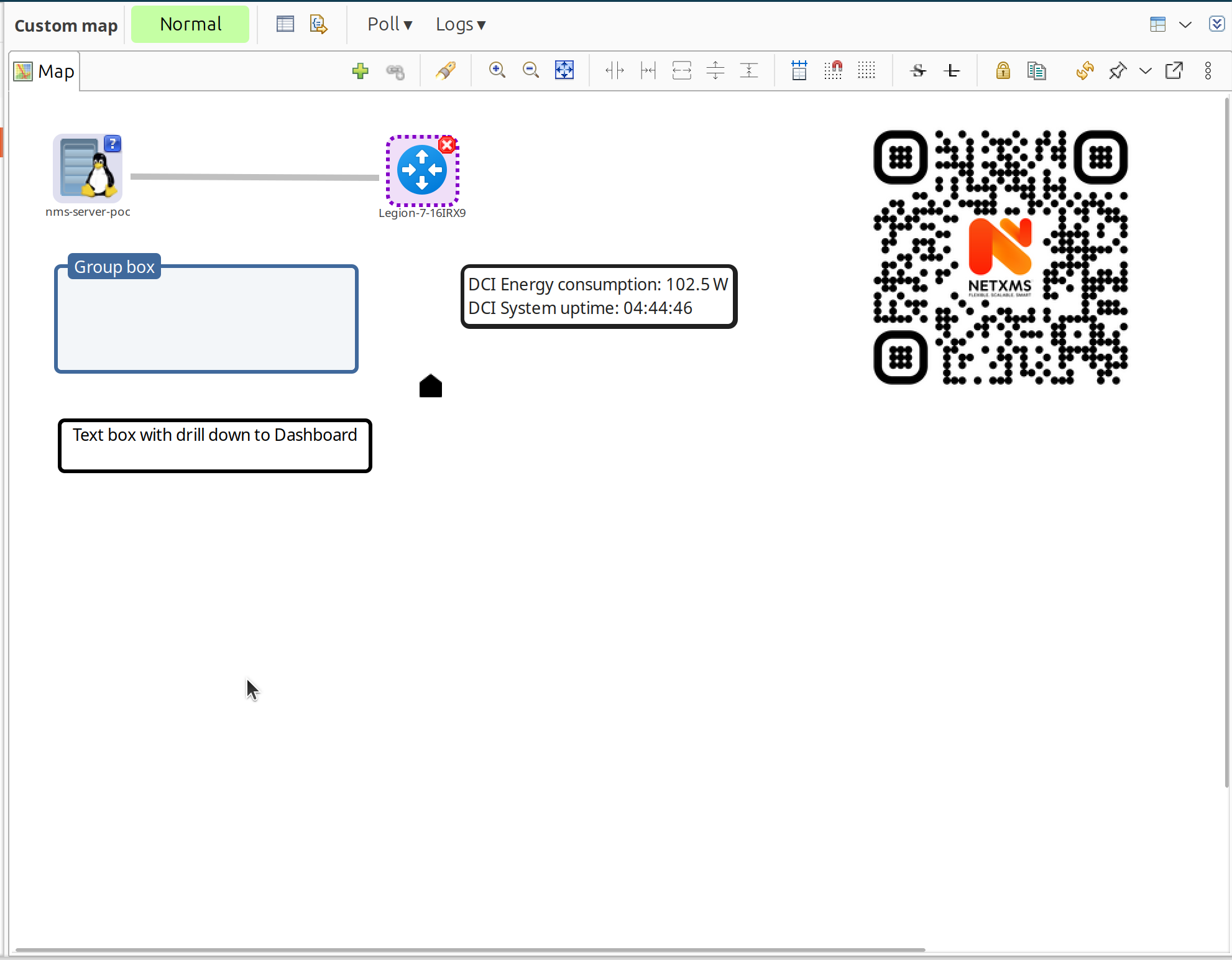This screenshot has height=960, width=1232.
Task: Zoom out on the map
Action: tap(530, 70)
